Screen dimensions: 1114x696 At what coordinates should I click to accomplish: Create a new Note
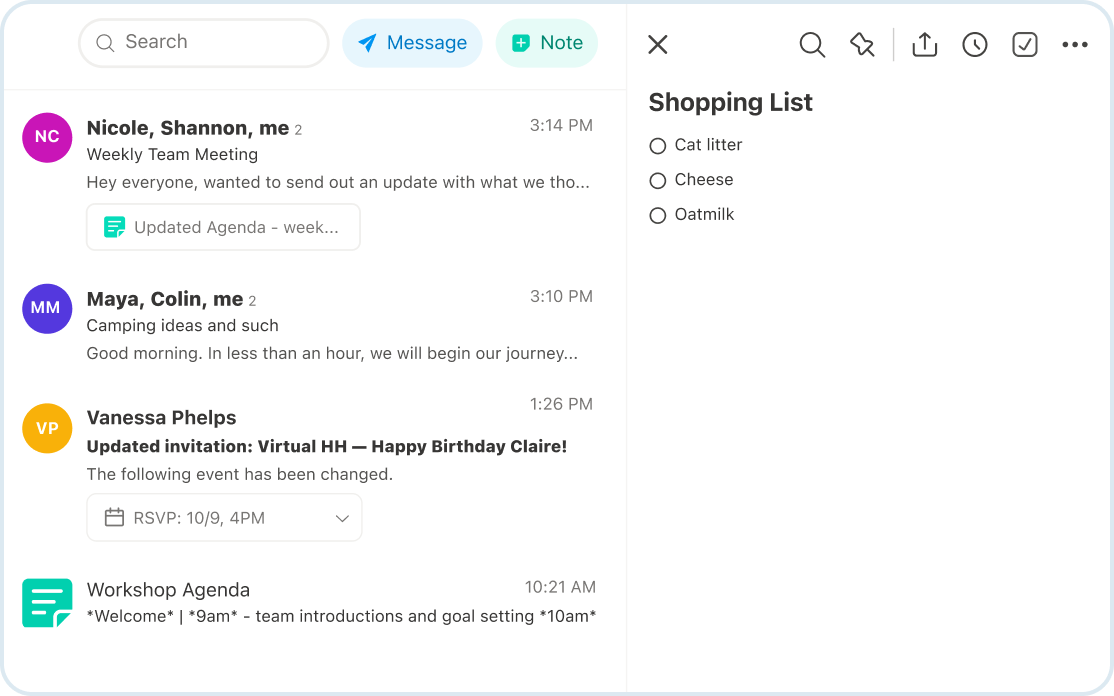coord(547,43)
